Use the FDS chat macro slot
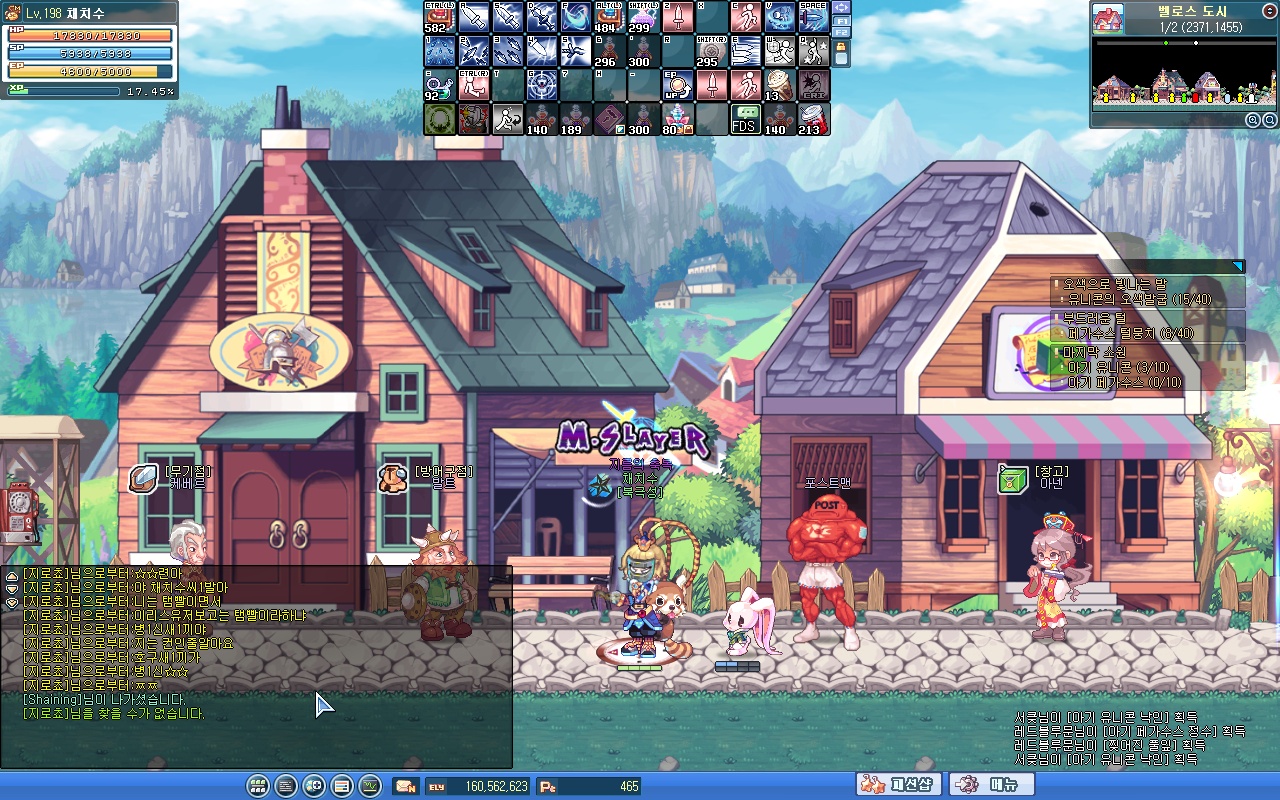The width and height of the screenshot is (1280, 800). pyautogui.click(x=745, y=119)
